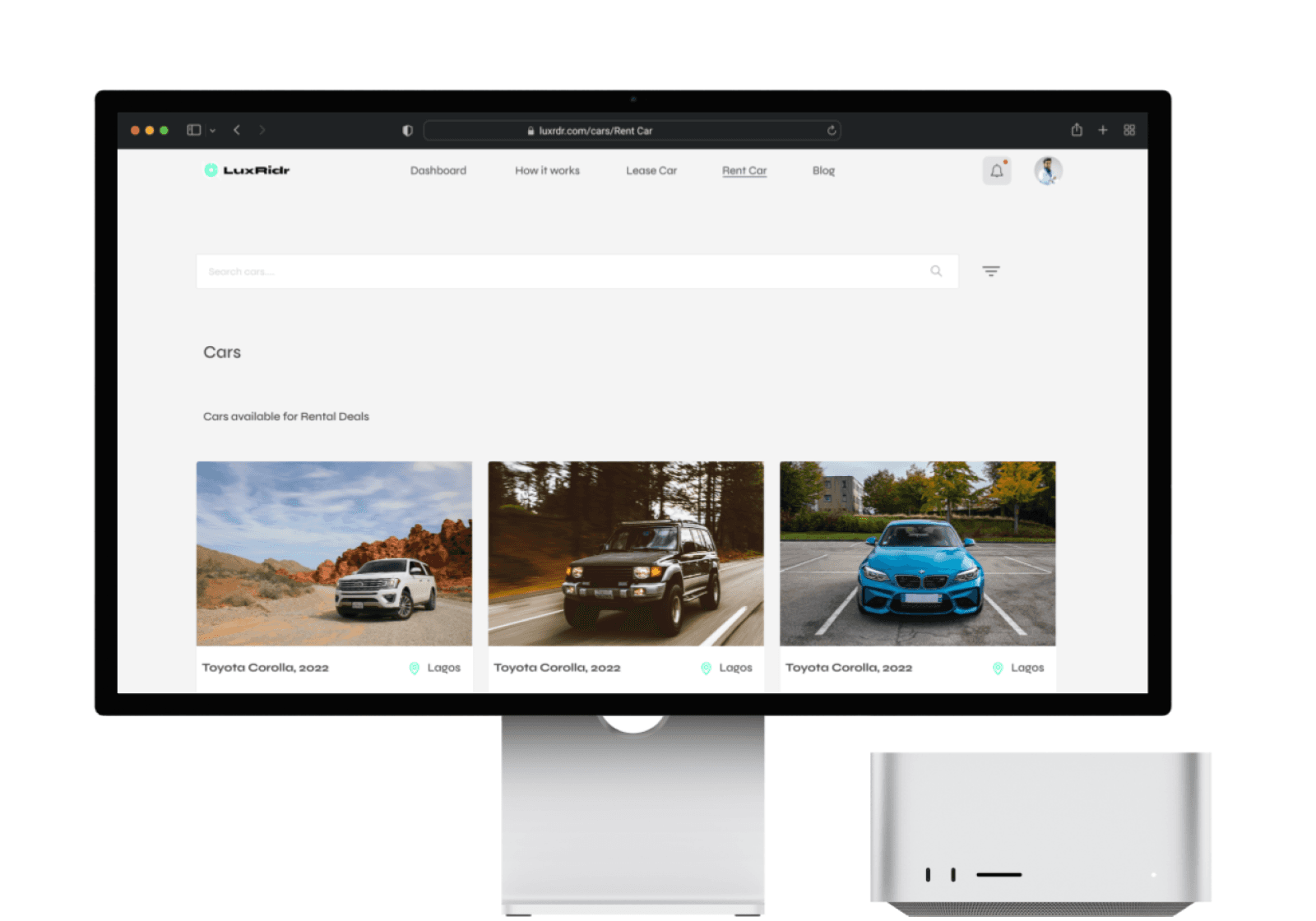The width and height of the screenshot is (1316, 921).
Task: Toggle the Safari sidebar icon
Action: [x=194, y=130]
